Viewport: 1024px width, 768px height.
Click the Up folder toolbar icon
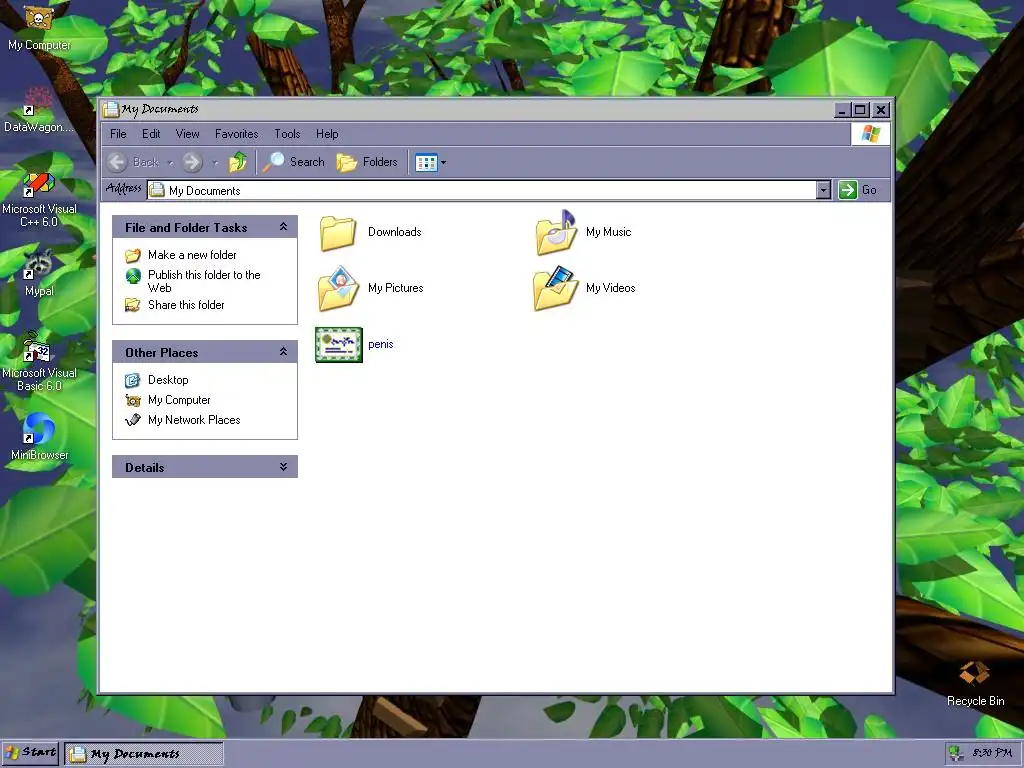[x=238, y=162]
